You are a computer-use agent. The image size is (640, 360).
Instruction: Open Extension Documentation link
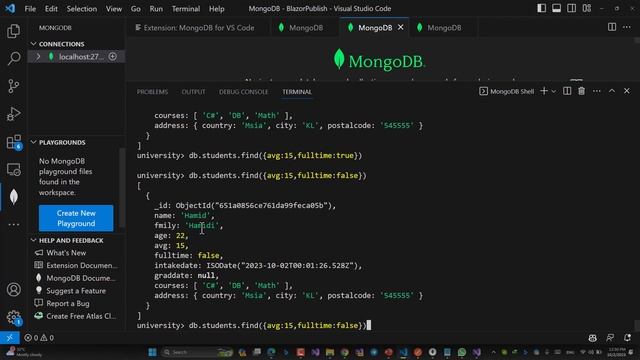pyautogui.click(x=82, y=265)
